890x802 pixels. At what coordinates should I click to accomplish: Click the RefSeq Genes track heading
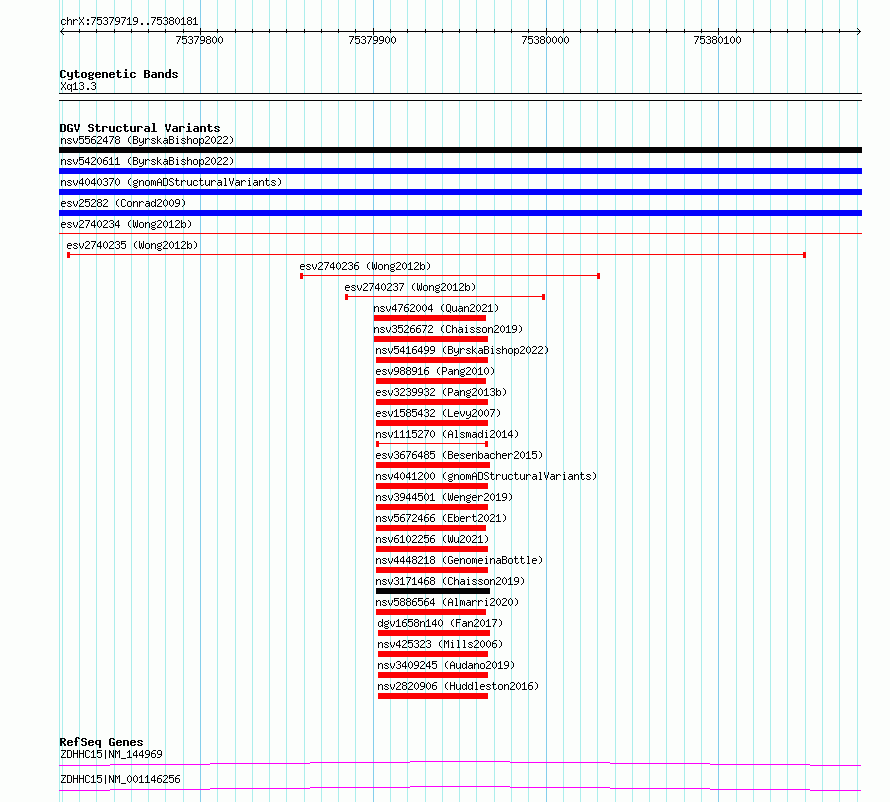(101, 742)
